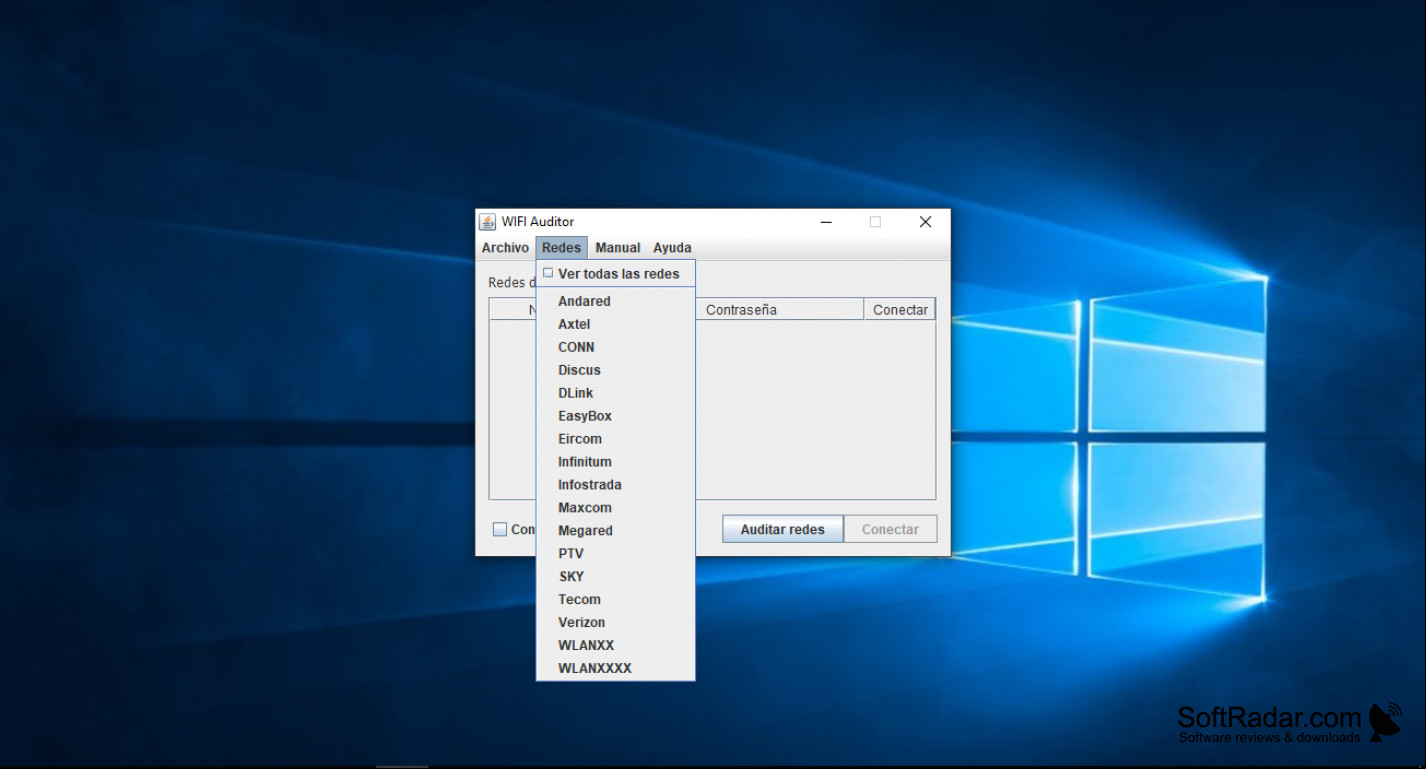Select the Megared menu item
Screen dimensions: 1426x769
click(x=615, y=531)
